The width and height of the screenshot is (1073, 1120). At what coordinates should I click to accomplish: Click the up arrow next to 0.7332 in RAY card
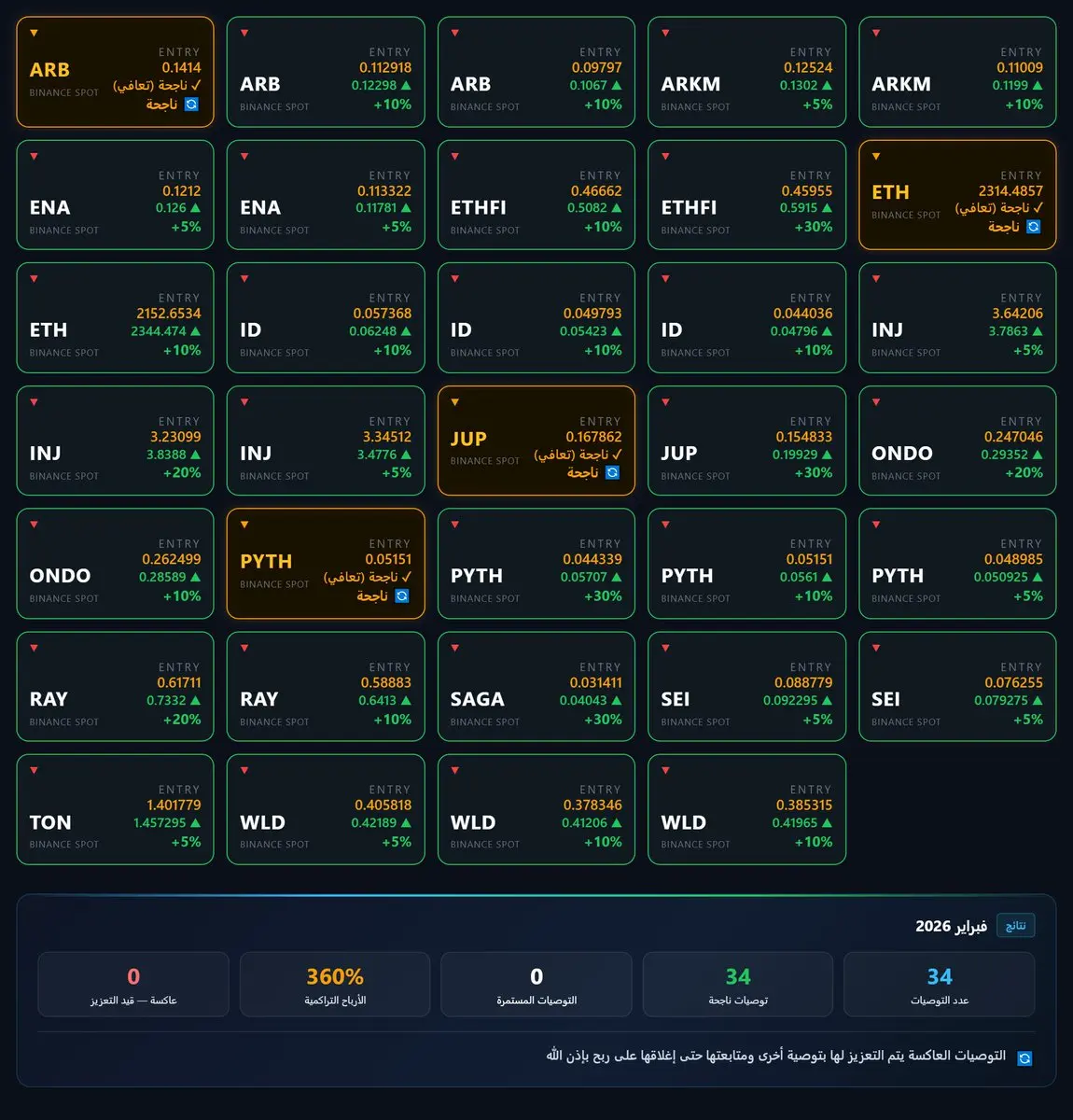(x=195, y=700)
